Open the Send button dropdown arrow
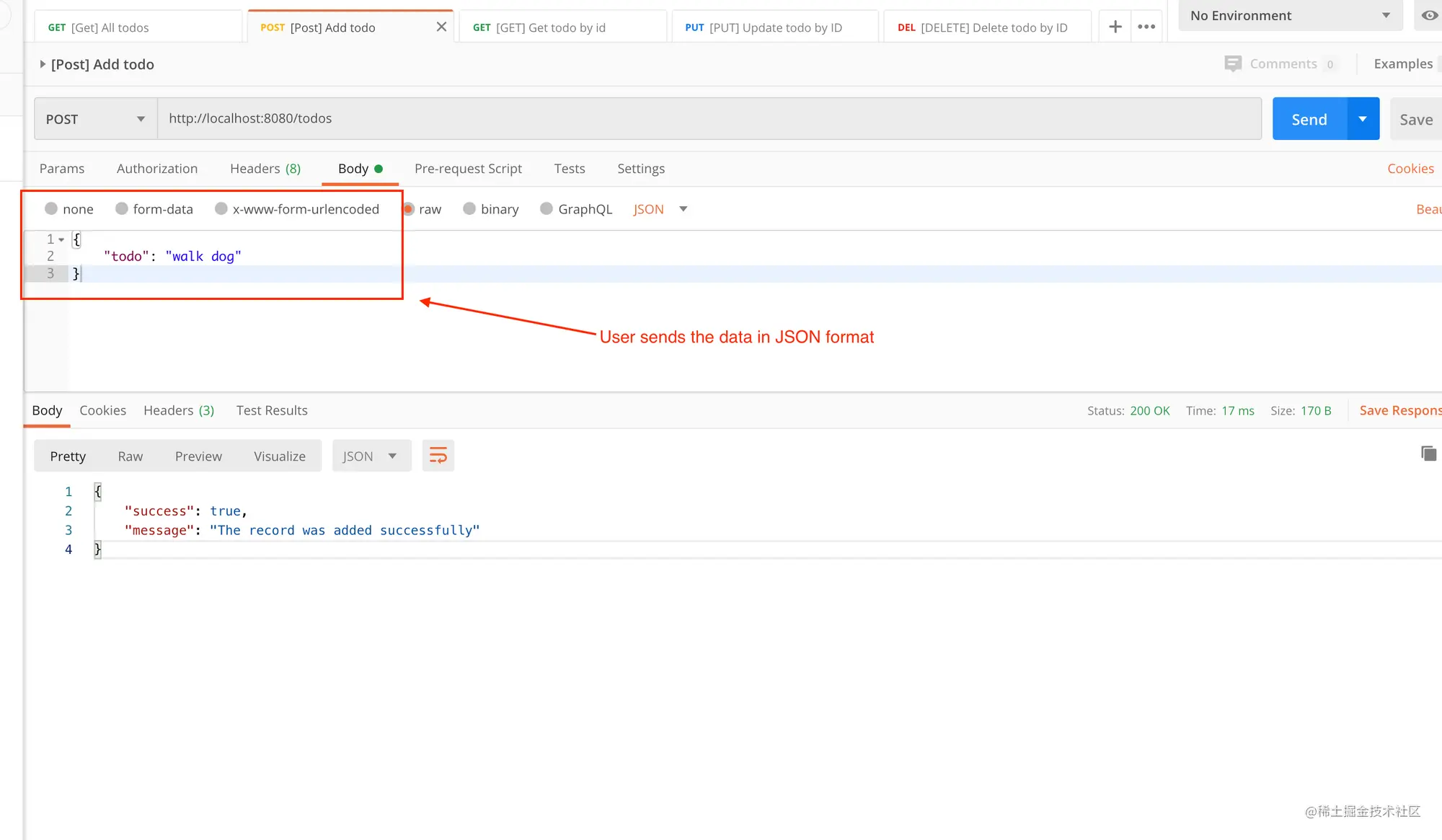Viewport: 1442px width, 840px height. (x=1363, y=119)
